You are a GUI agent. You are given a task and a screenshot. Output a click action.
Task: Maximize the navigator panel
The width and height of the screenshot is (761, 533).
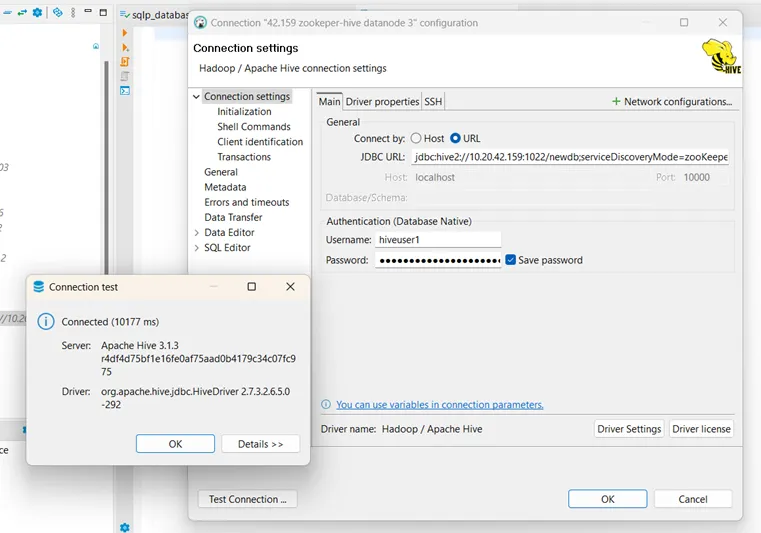tap(103, 13)
